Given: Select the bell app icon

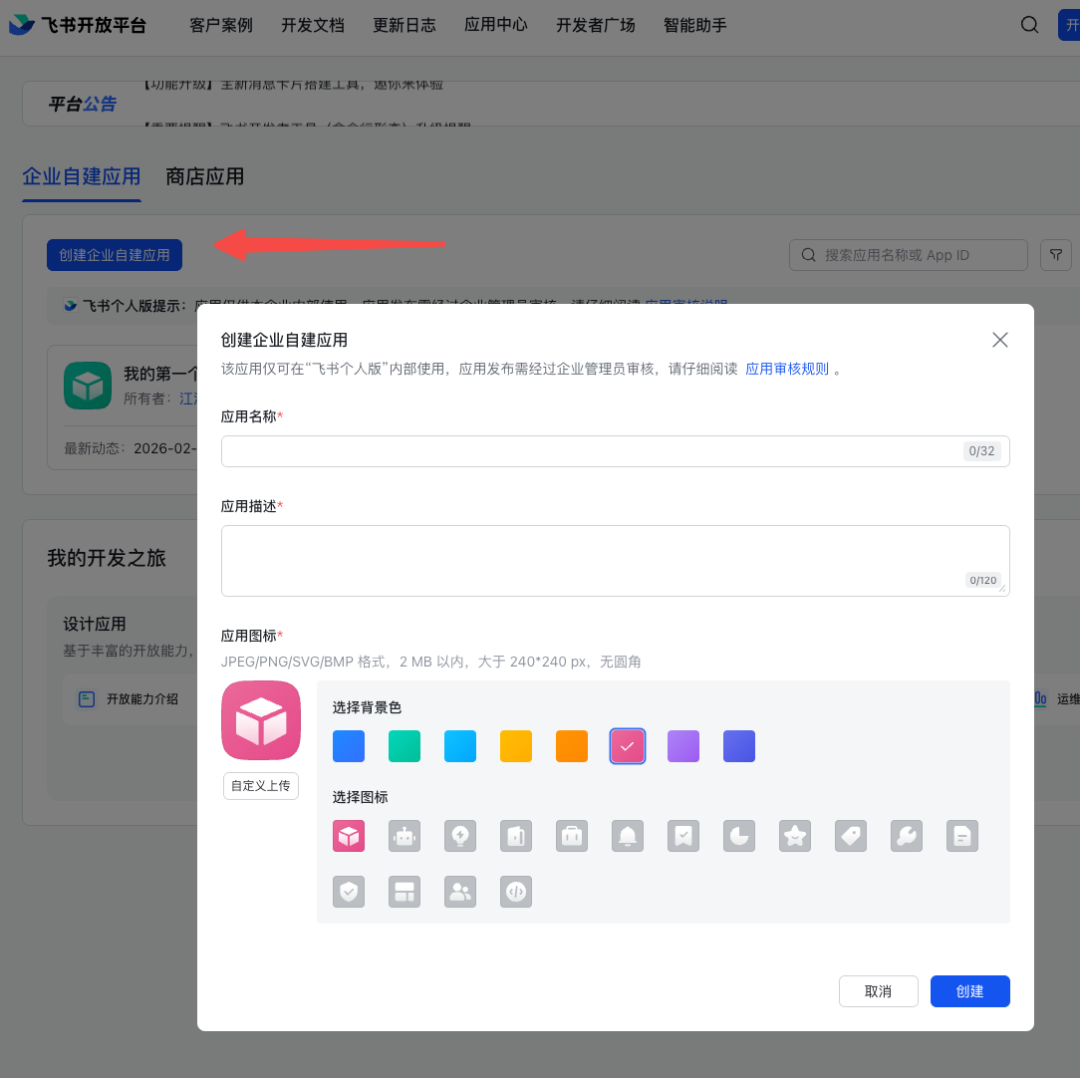Looking at the screenshot, I should [627, 836].
